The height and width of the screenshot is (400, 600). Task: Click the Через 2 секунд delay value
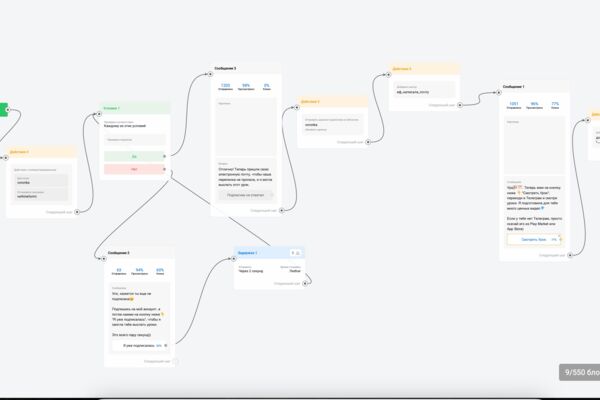click(251, 271)
